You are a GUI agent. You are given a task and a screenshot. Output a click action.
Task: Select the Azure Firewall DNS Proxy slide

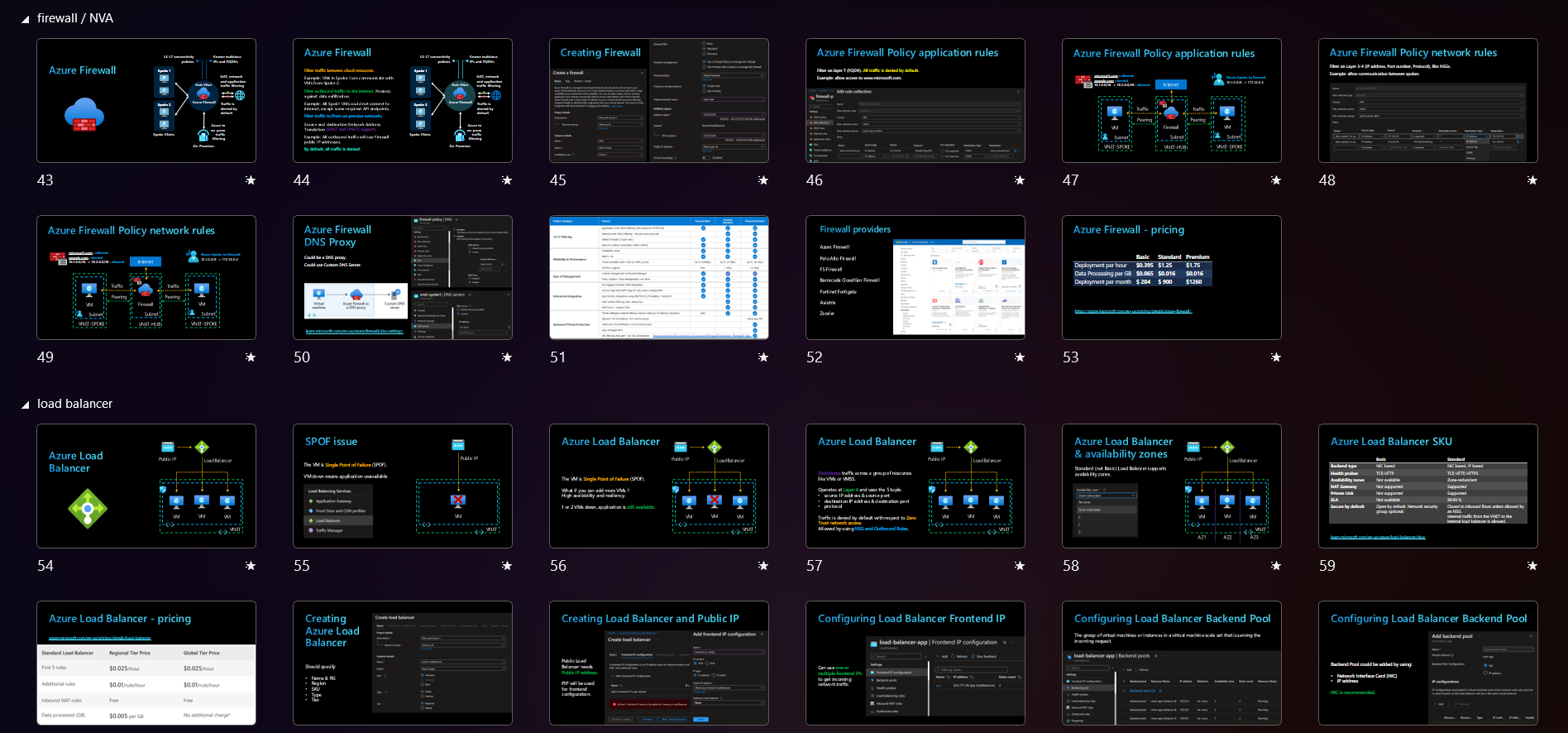[x=403, y=277]
